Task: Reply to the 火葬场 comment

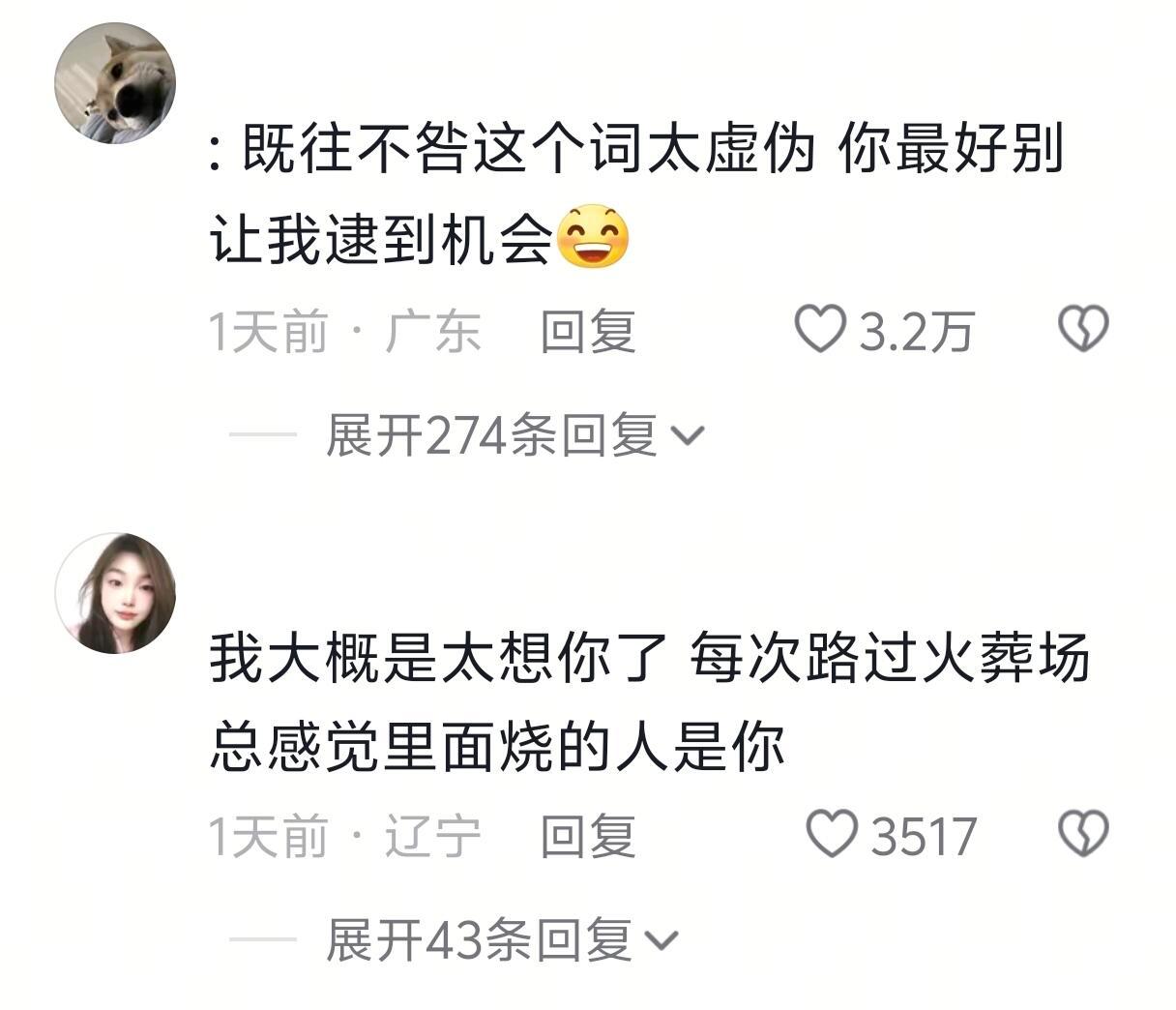Action: (588, 836)
